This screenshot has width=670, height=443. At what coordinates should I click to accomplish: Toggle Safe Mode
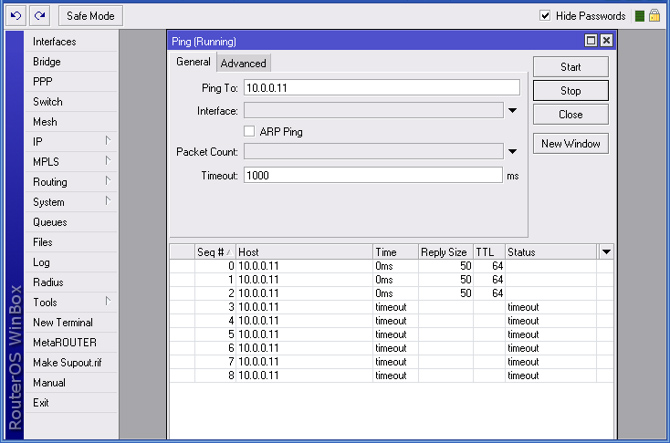pyautogui.click(x=90, y=16)
